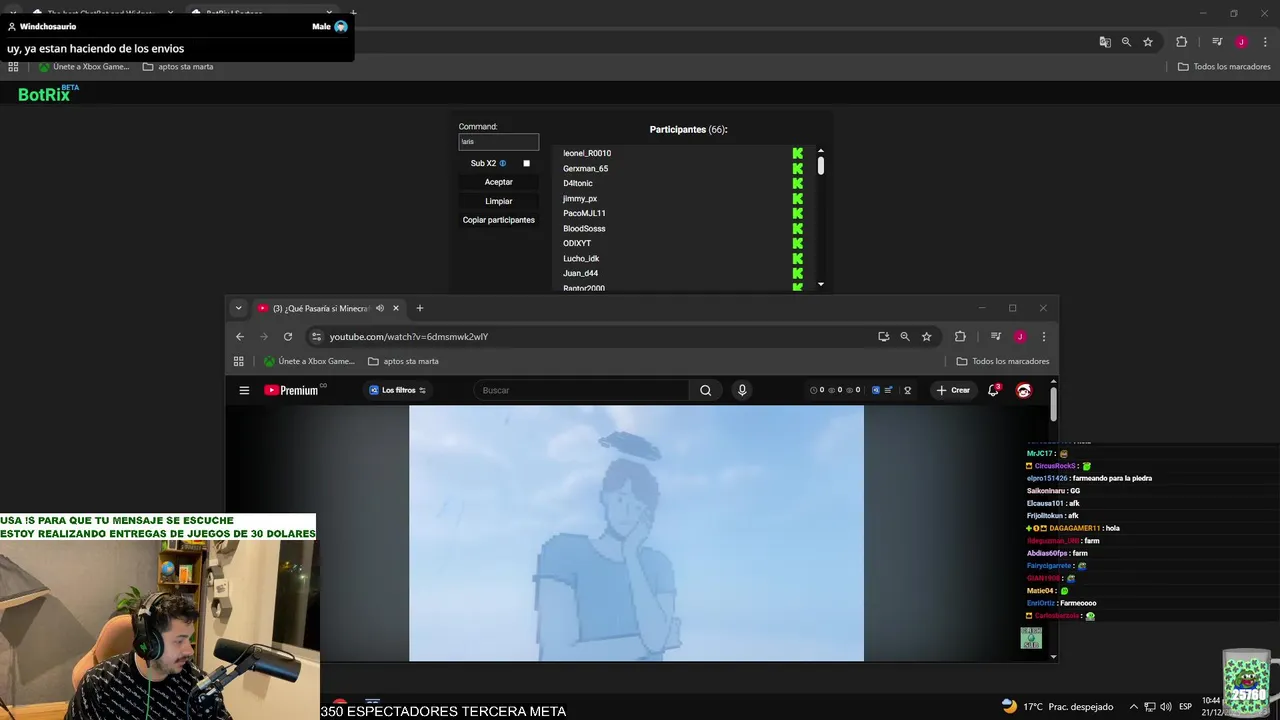Enable the Sub X2 checkbox
1280x720 pixels.
coord(526,163)
